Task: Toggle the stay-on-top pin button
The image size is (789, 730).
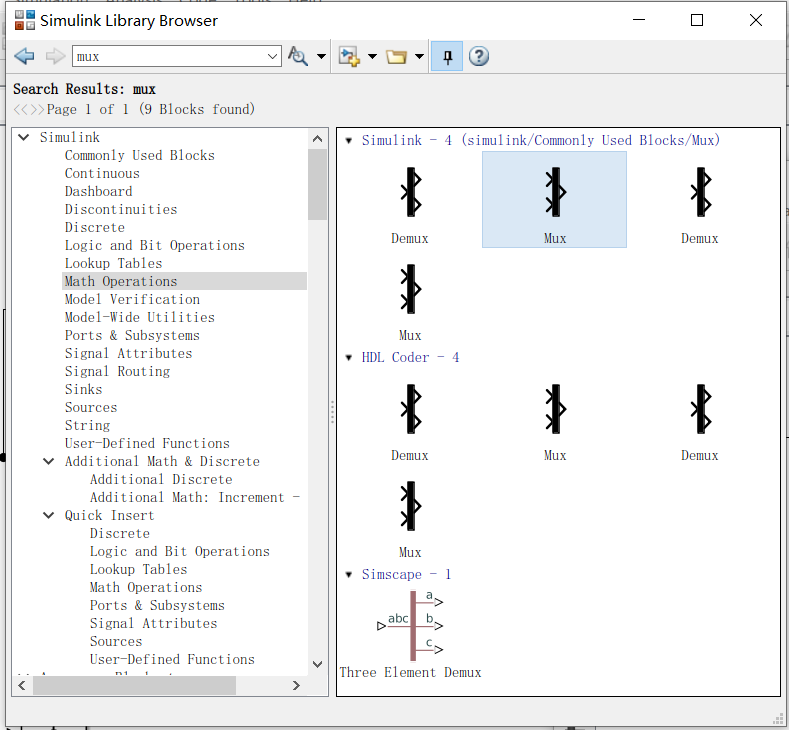Action: point(447,56)
